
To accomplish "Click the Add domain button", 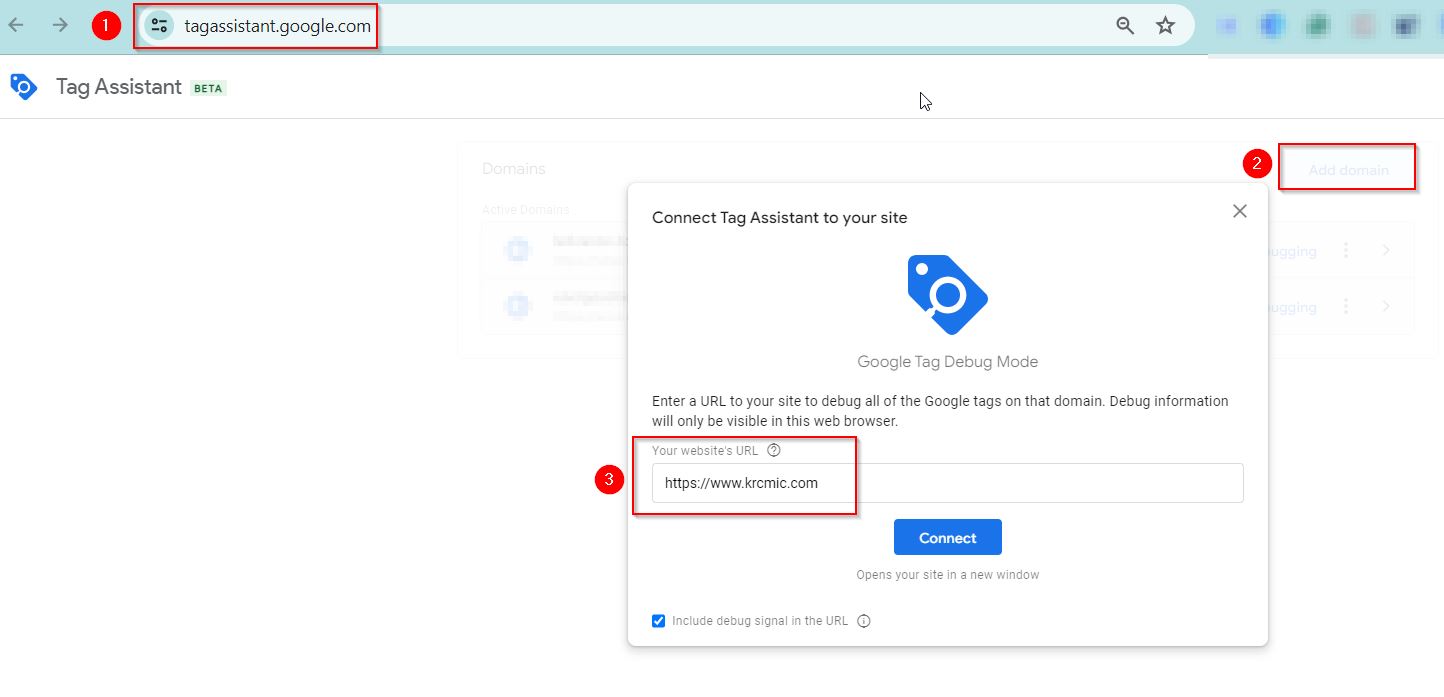I will pyautogui.click(x=1345, y=167).
